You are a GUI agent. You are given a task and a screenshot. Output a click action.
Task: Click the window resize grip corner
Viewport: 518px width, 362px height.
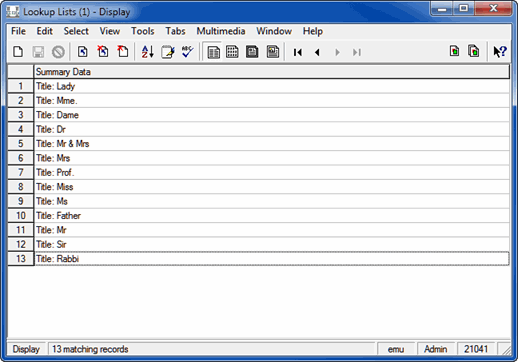pos(506,350)
